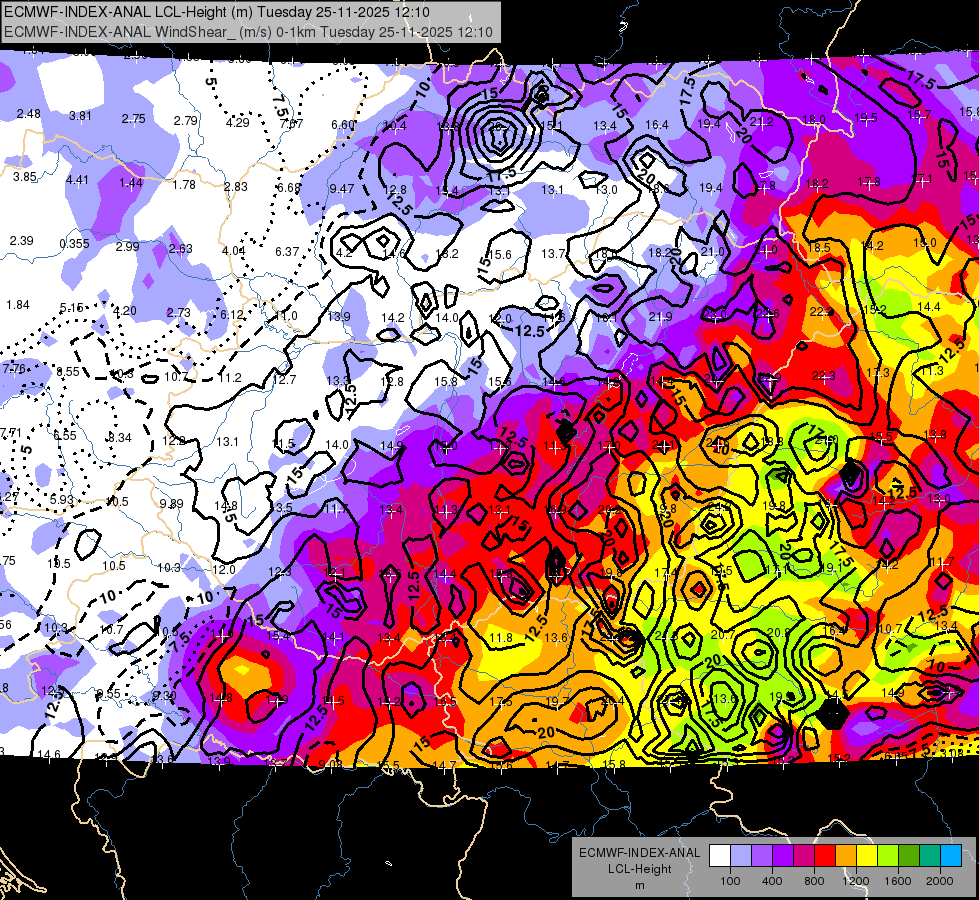Click the wind shear value 3.81
This screenshot has height=900, width=979.
point(80,116)
